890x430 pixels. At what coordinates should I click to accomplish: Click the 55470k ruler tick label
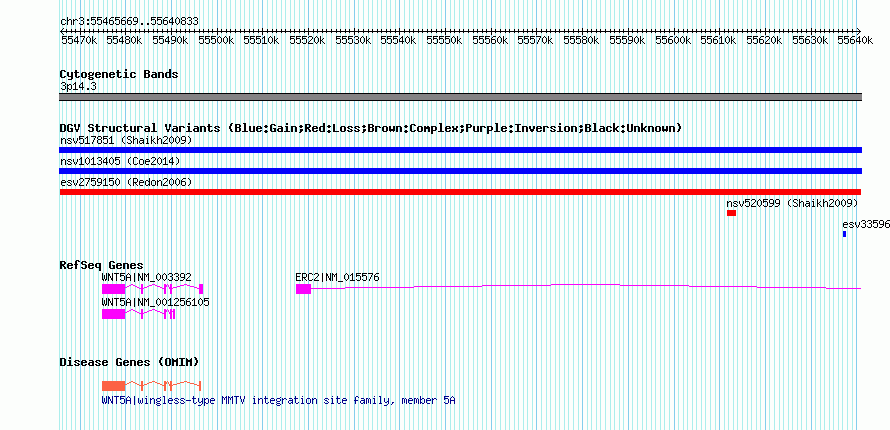pyautogui.click(x=79, y=40)
